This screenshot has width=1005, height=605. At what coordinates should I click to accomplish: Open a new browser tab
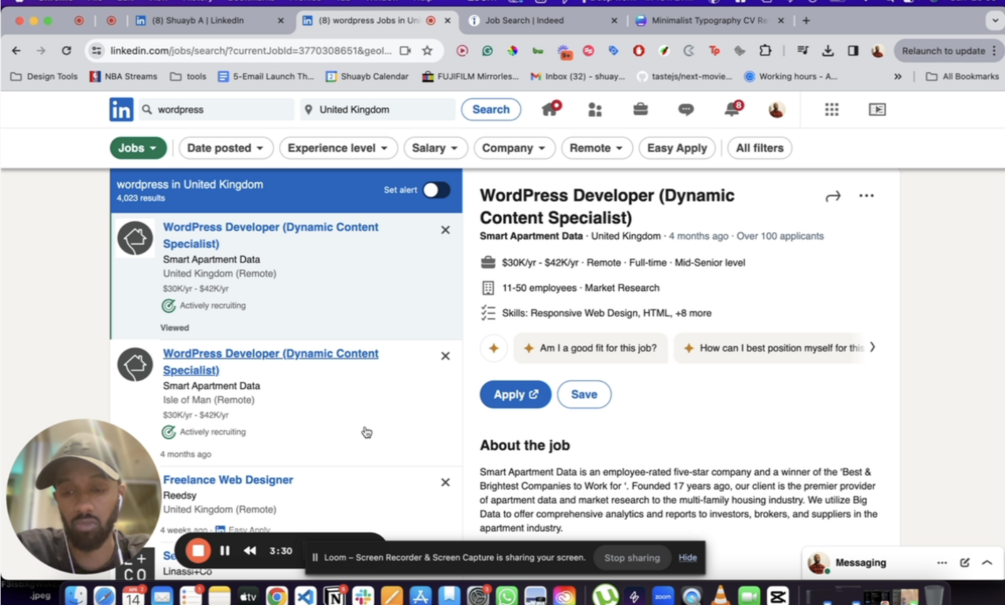pyautogui.click(x=806, y=21)
